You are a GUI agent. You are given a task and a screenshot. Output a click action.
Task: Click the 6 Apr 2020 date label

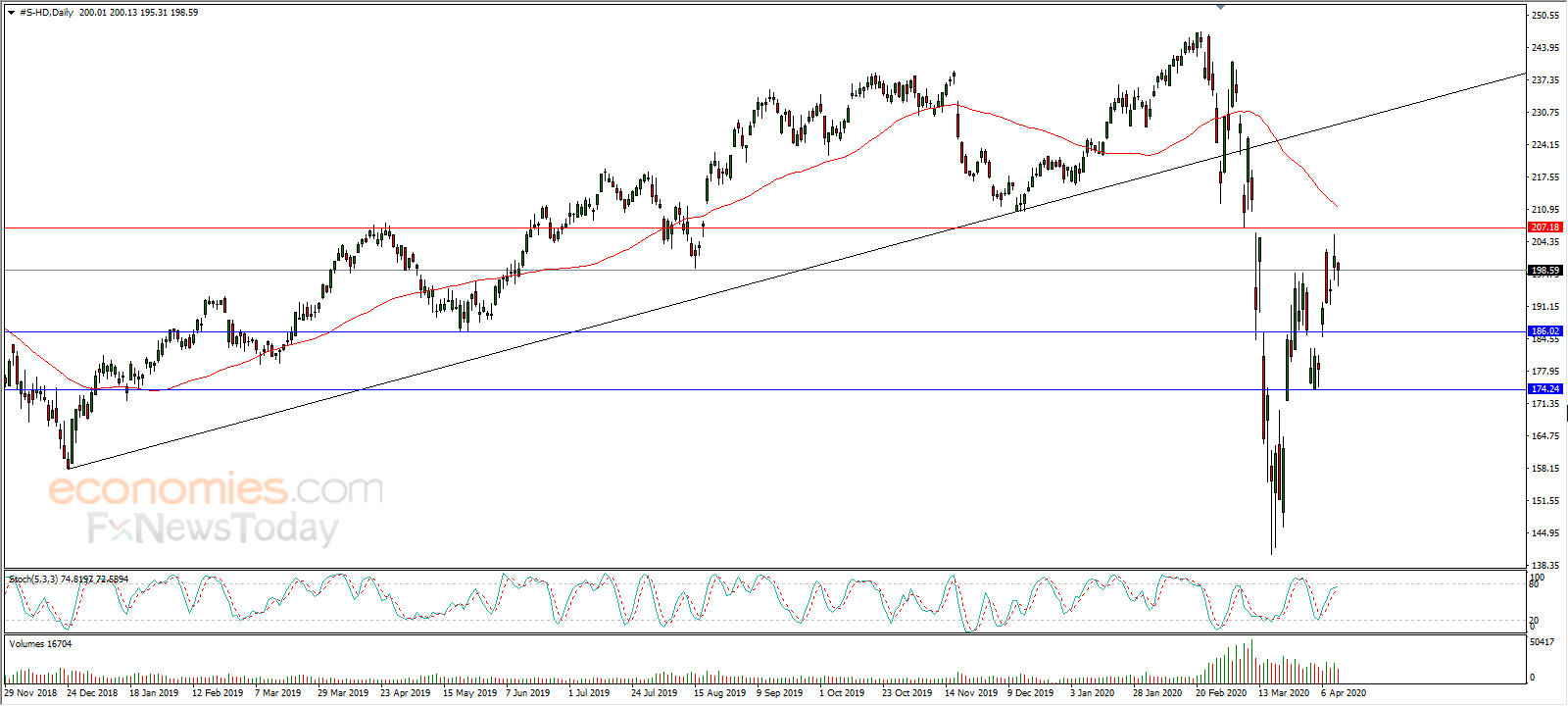tap(1344, 692)
